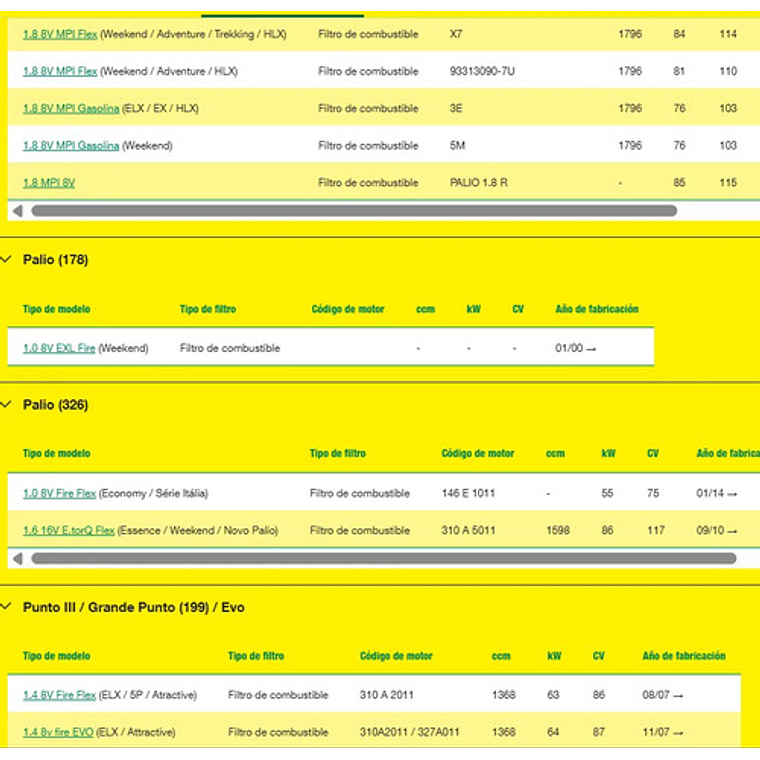Screen dimensions: 760x760
Task: Collapse the Palio (178) section
Action: (7, 260)
